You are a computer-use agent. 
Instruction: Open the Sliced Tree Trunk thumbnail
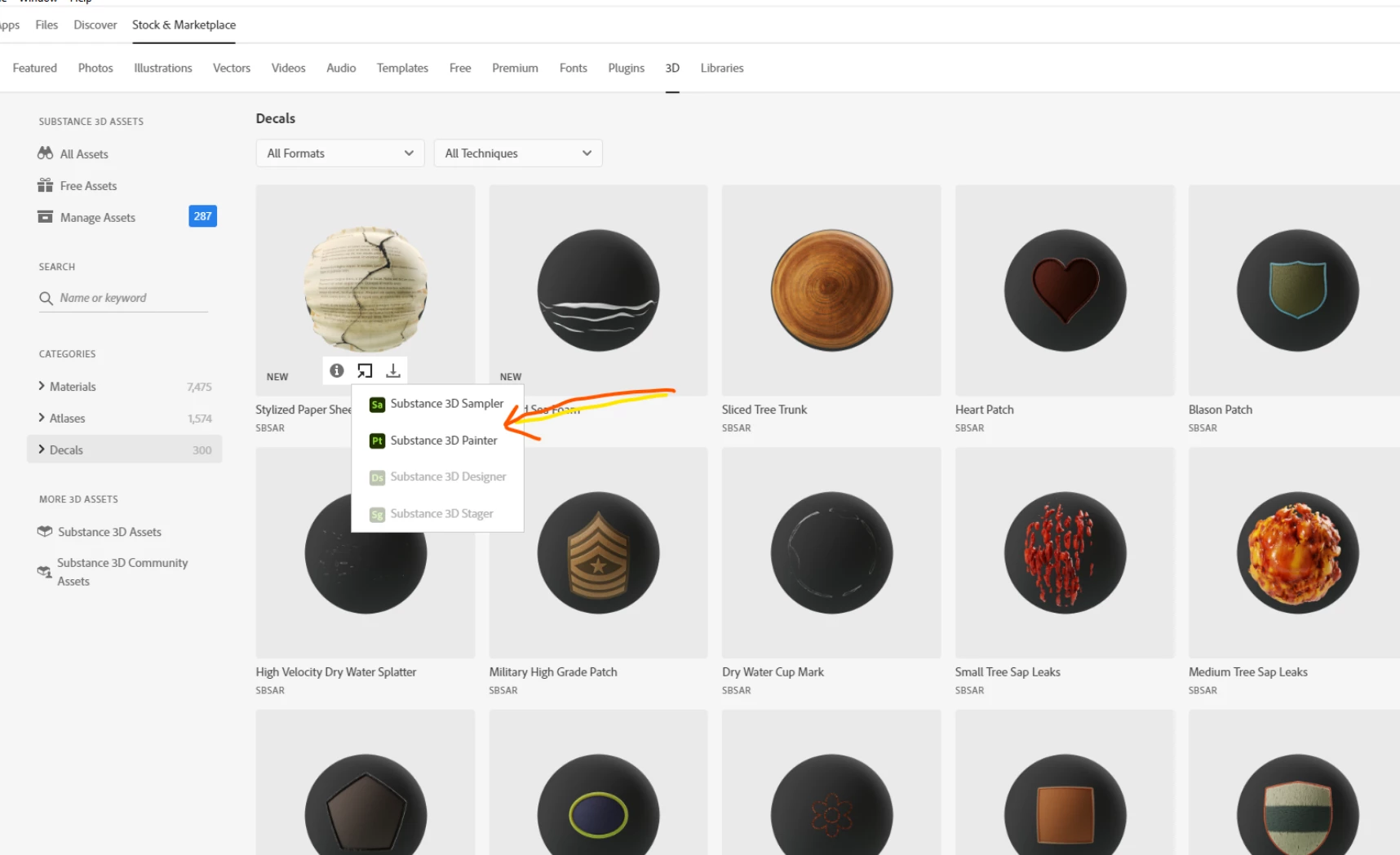[x=831, y=290]
